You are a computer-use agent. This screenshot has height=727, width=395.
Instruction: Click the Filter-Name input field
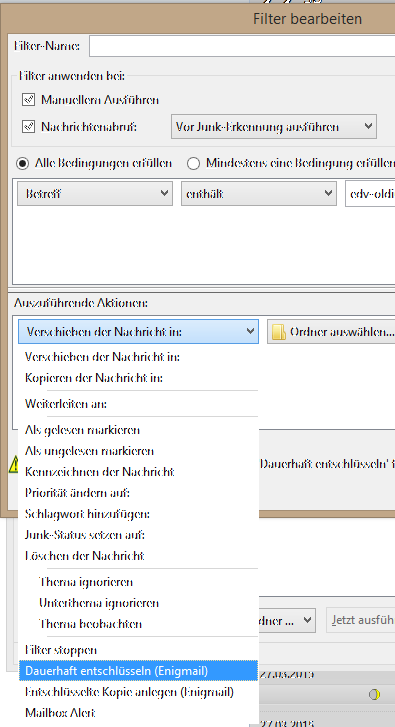242,46
